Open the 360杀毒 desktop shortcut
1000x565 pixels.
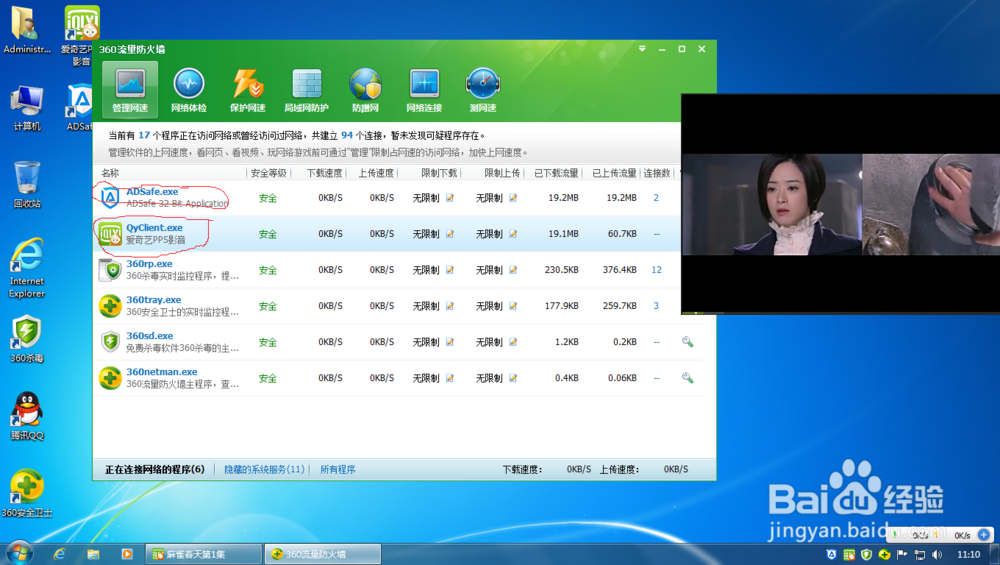pos(27,339)
